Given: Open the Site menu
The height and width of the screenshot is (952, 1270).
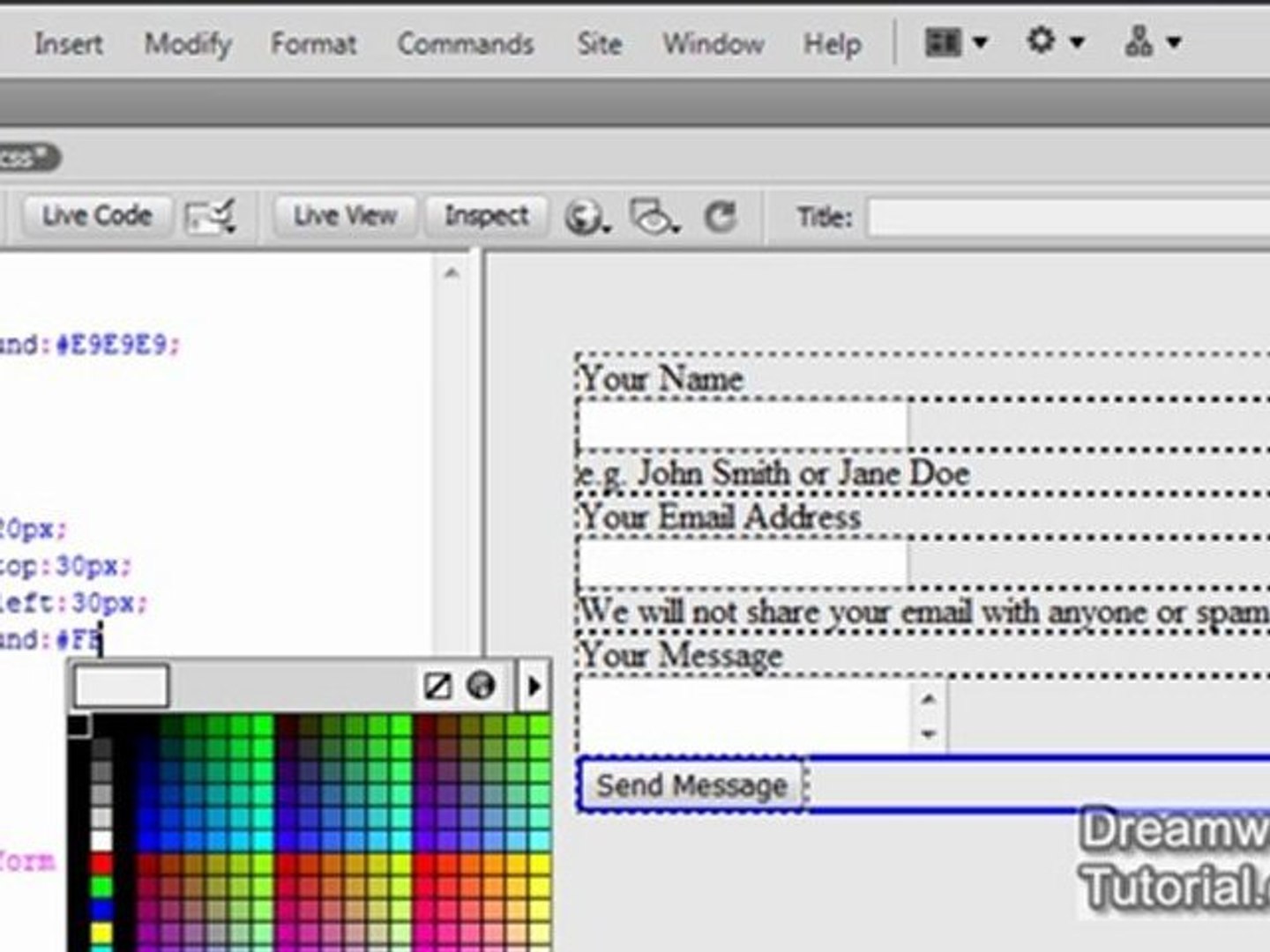Looking at the screenshot, I should 599,43.
